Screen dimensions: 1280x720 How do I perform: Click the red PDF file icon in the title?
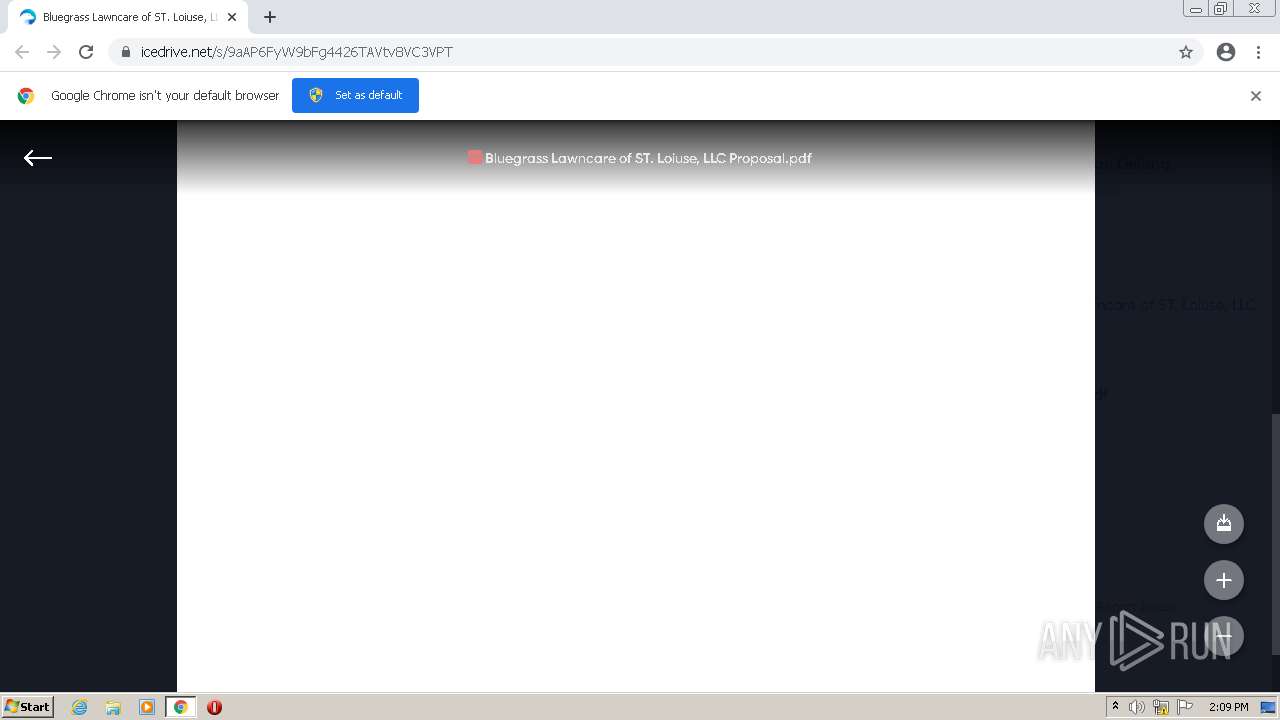(475, 157)
